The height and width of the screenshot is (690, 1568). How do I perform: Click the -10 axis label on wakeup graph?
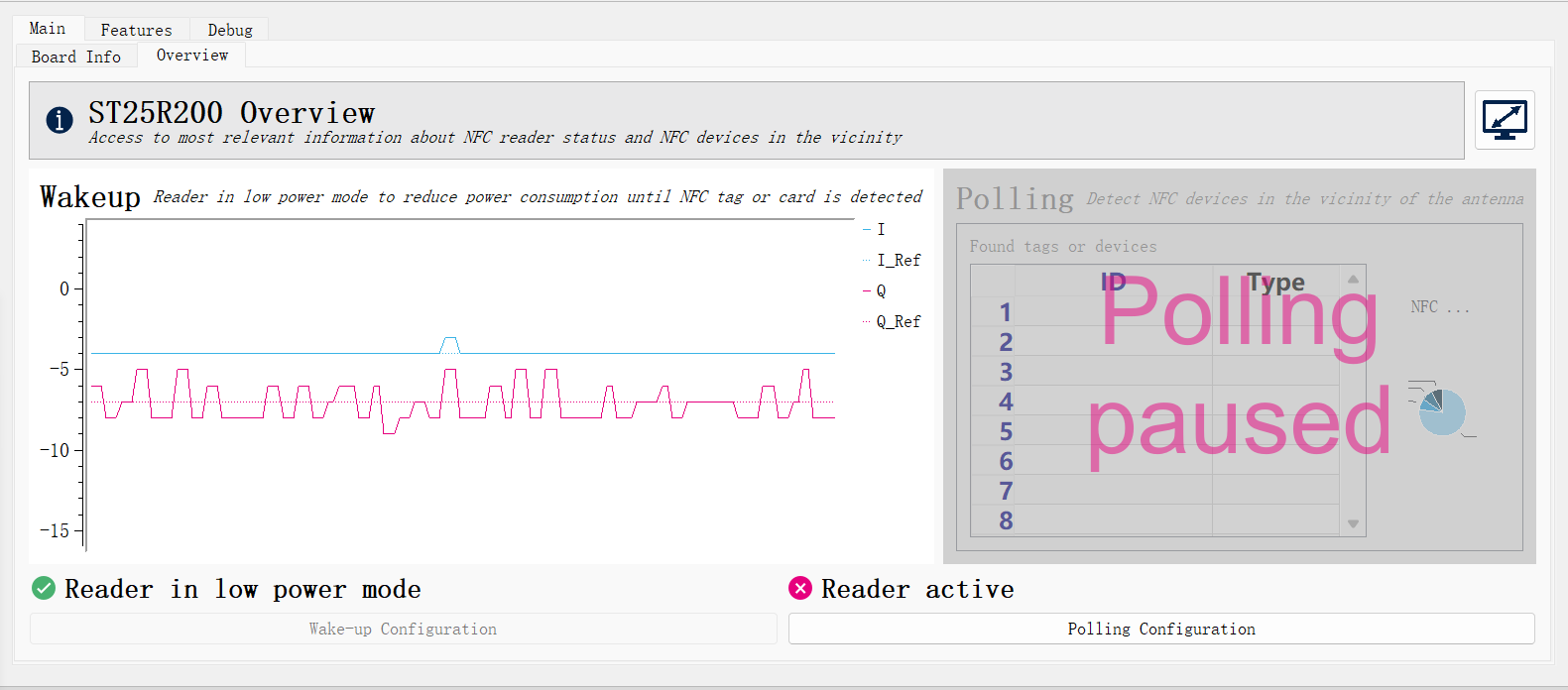tap(55, 450)
